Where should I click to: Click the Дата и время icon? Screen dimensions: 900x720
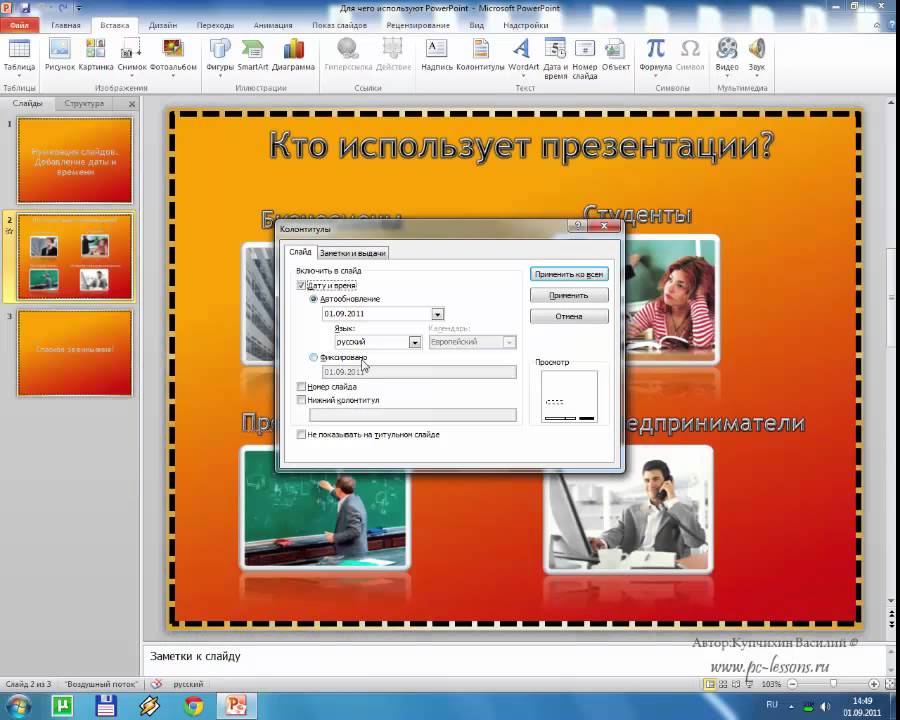pyautogui.click(x=555, y=48)
